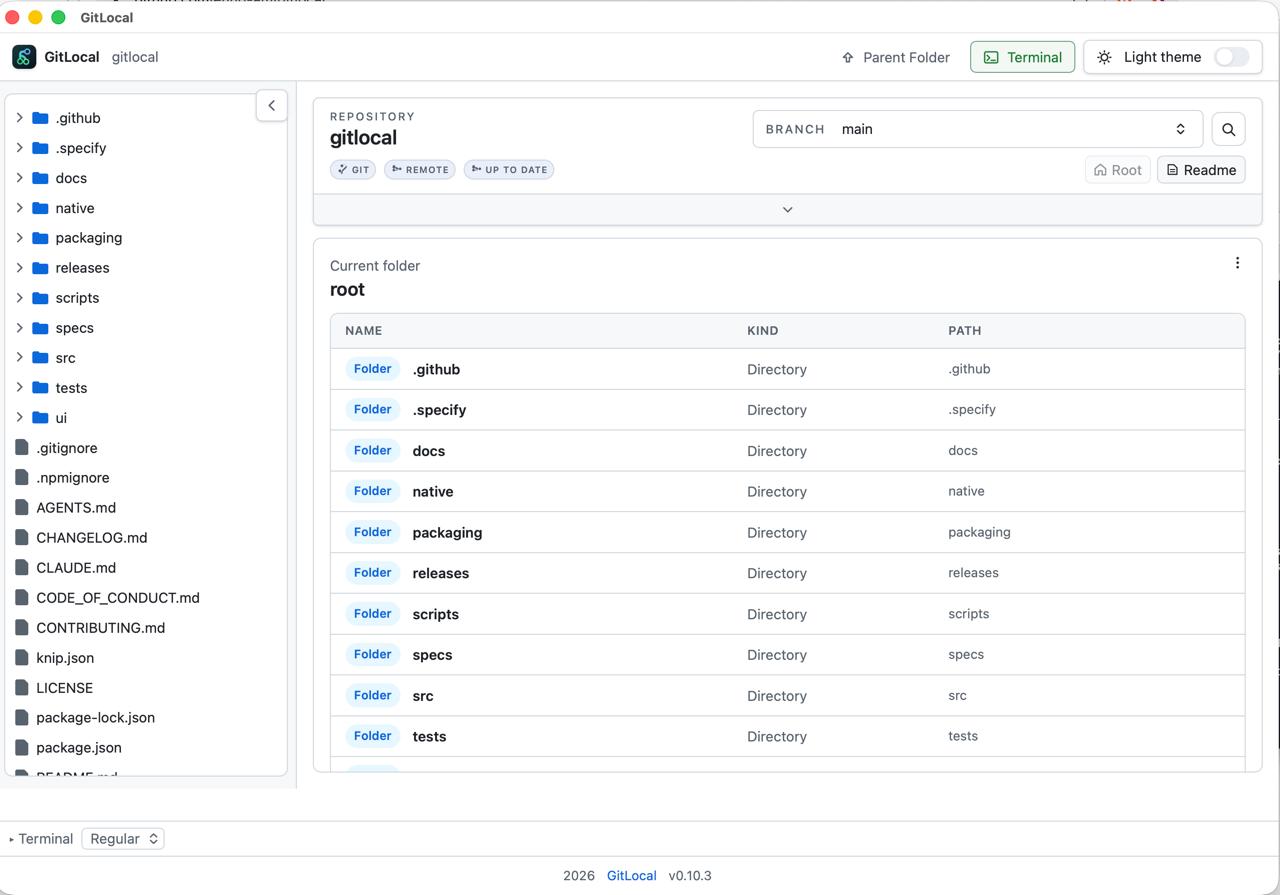Expand the .github folder tree chevron
The image size is (1280, 895).
[x=19, y=118]
